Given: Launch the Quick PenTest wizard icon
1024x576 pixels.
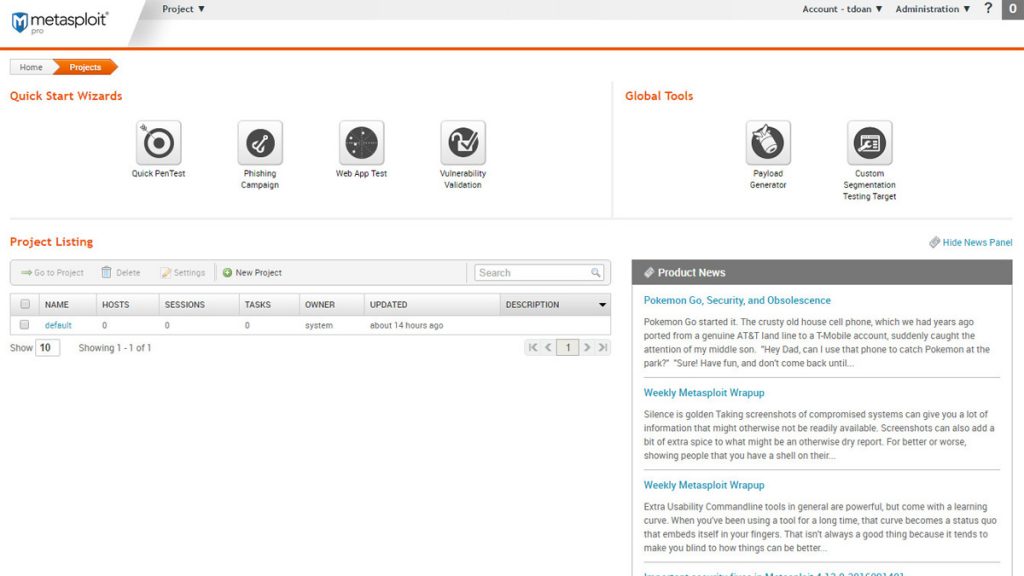Looking at the screenshot, I should tap(158, 143).
